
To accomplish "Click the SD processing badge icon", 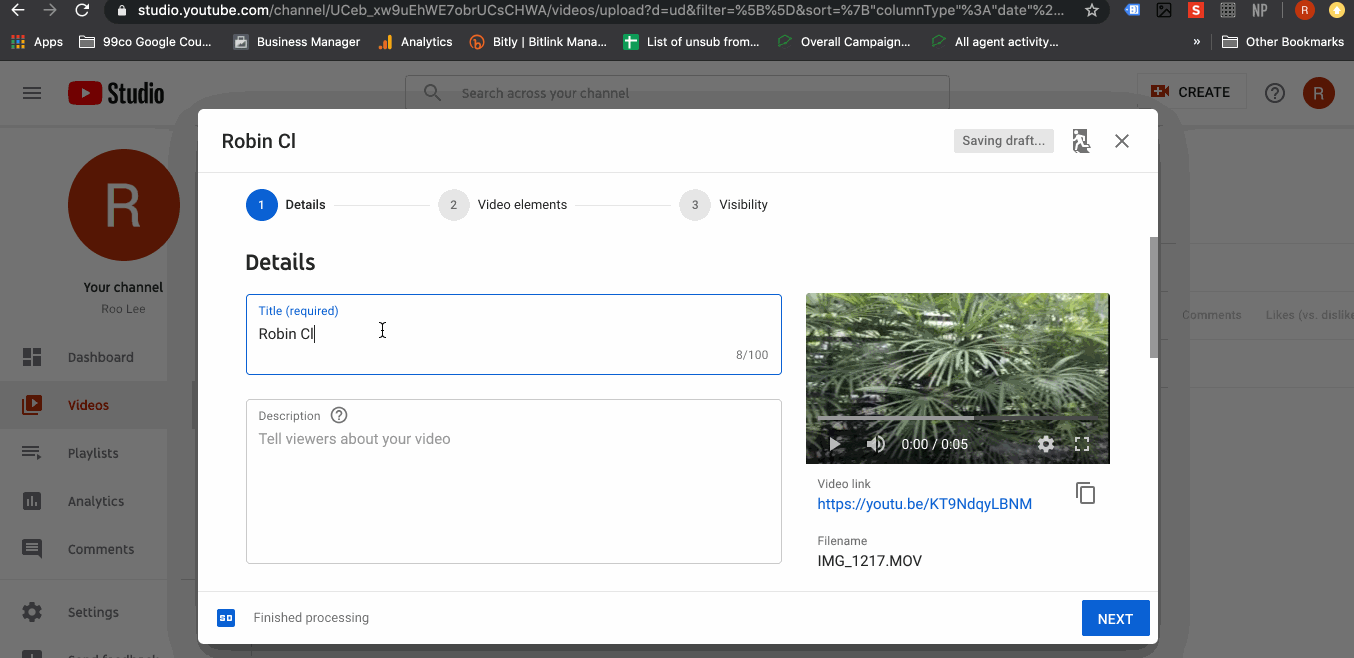I will pos(226,618).
